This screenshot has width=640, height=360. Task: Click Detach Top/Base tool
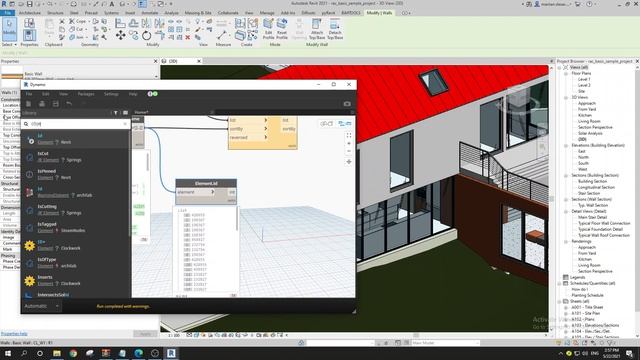click(335, 29)
